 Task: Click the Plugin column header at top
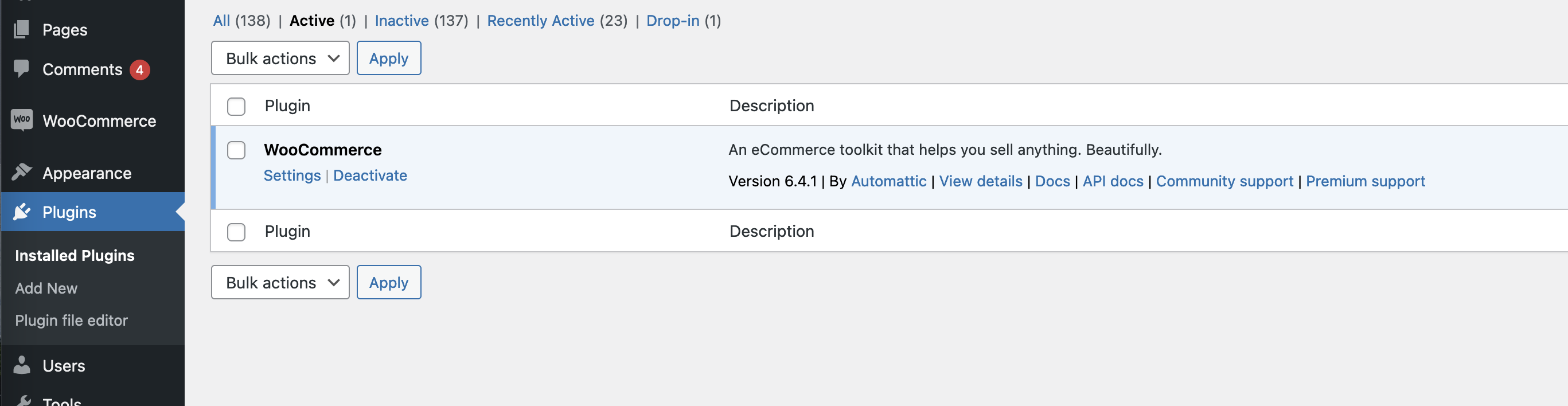click(287, 106)
